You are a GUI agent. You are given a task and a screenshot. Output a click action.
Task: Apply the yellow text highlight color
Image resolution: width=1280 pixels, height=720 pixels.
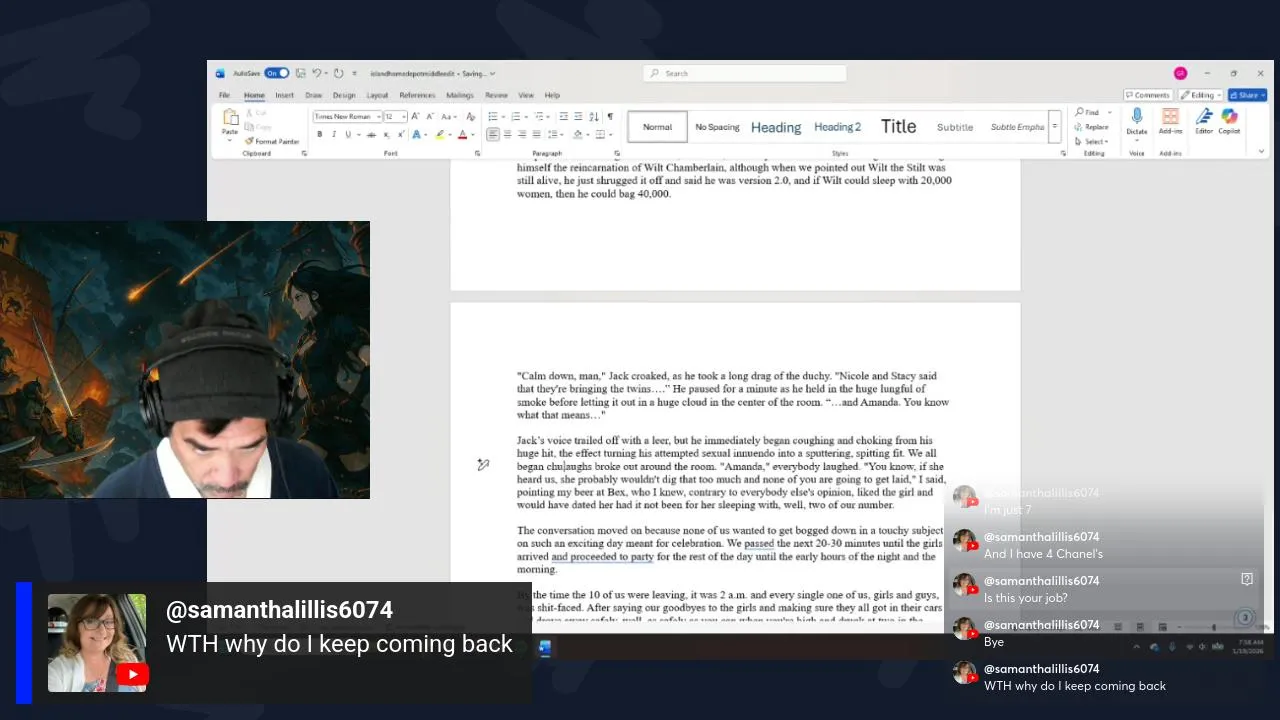(x=440, y=135)
